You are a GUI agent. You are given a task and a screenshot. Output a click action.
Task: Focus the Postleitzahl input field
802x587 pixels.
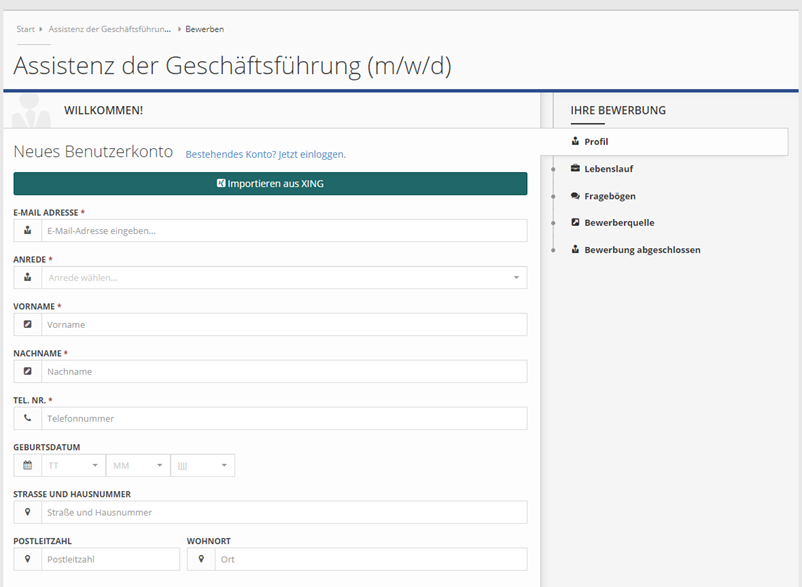point(110,559)
